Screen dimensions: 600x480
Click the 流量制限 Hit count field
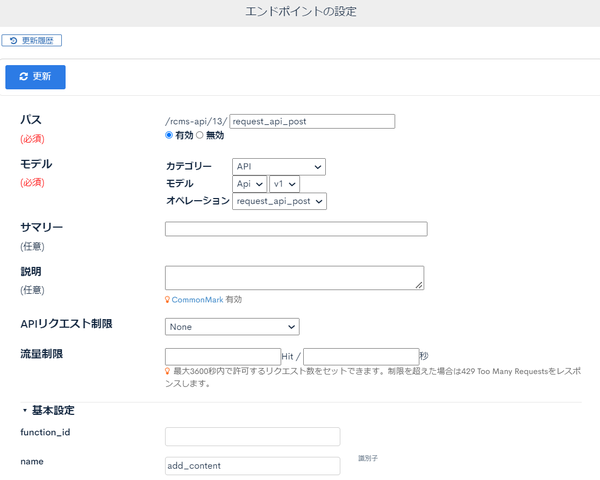[x=223, y=357]
